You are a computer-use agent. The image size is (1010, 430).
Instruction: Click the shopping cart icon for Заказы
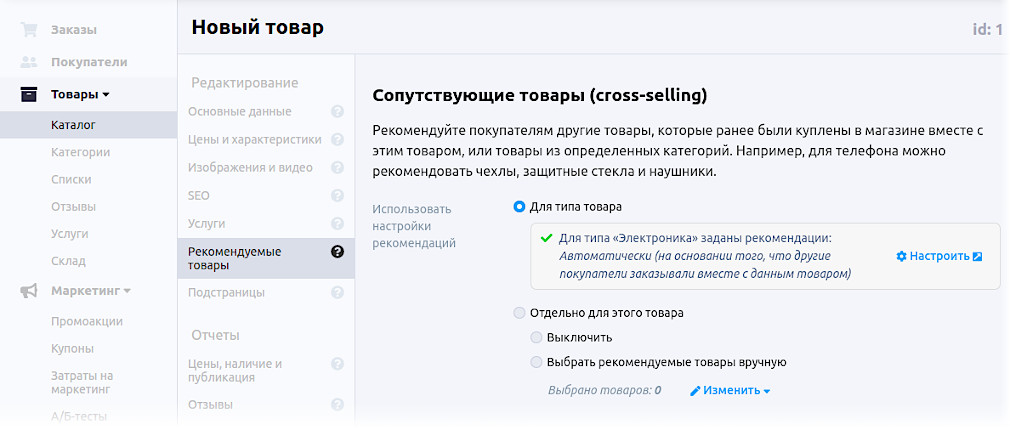pos(29,30)
